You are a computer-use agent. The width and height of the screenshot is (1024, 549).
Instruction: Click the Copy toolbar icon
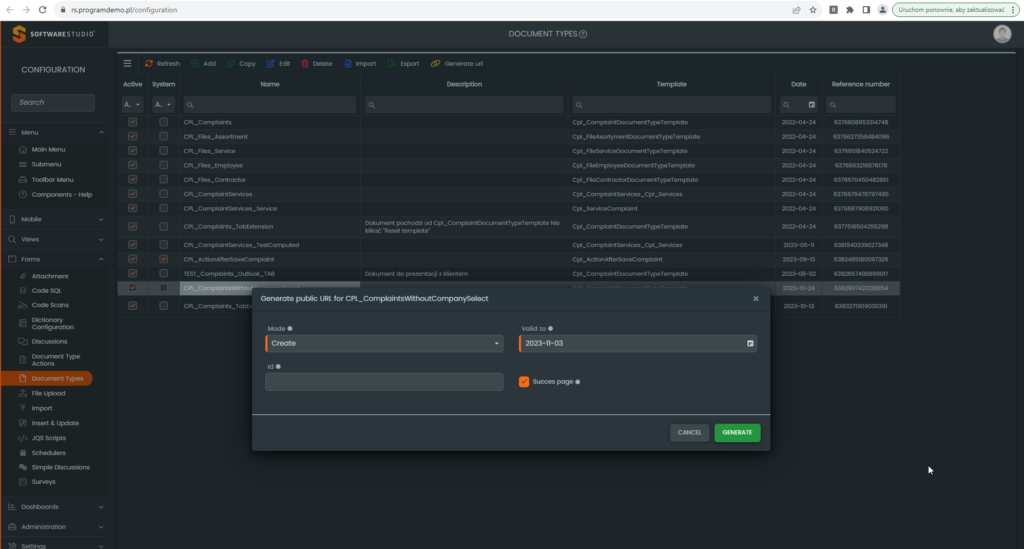(231, 63)
